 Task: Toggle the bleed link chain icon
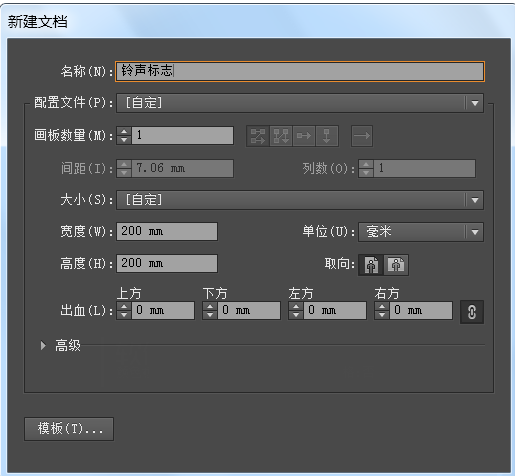click(472, 312)
